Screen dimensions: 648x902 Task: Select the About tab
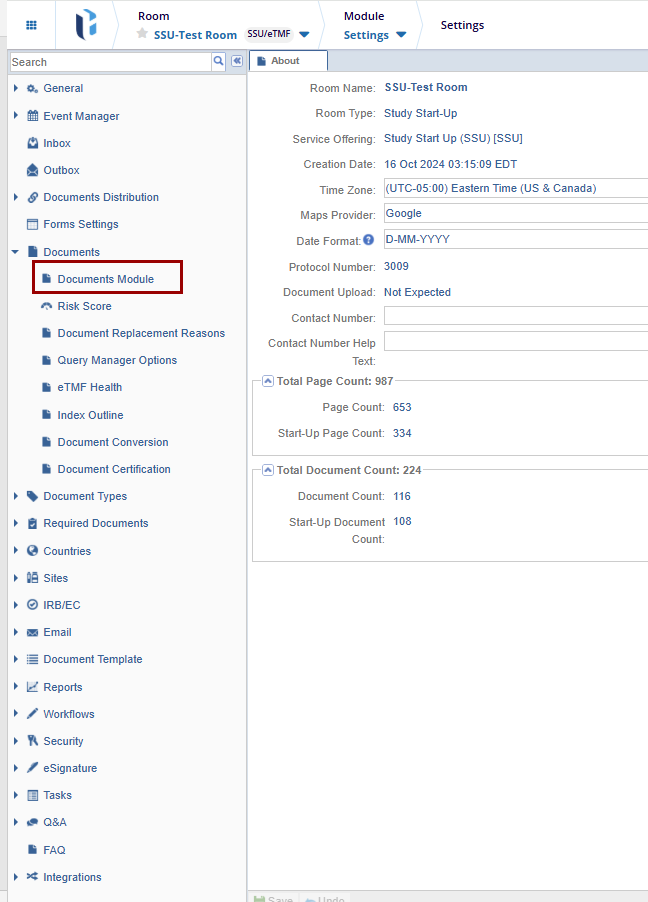pos(286,61)
